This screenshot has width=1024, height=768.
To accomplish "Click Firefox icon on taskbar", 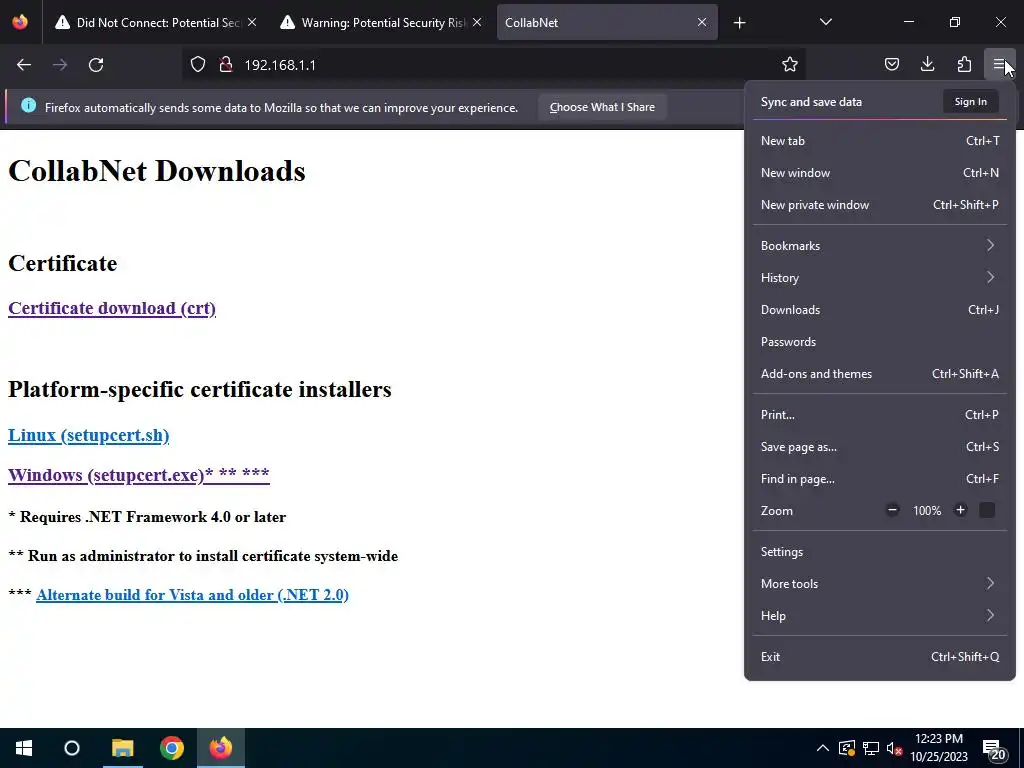I will (x=221, y=748).
